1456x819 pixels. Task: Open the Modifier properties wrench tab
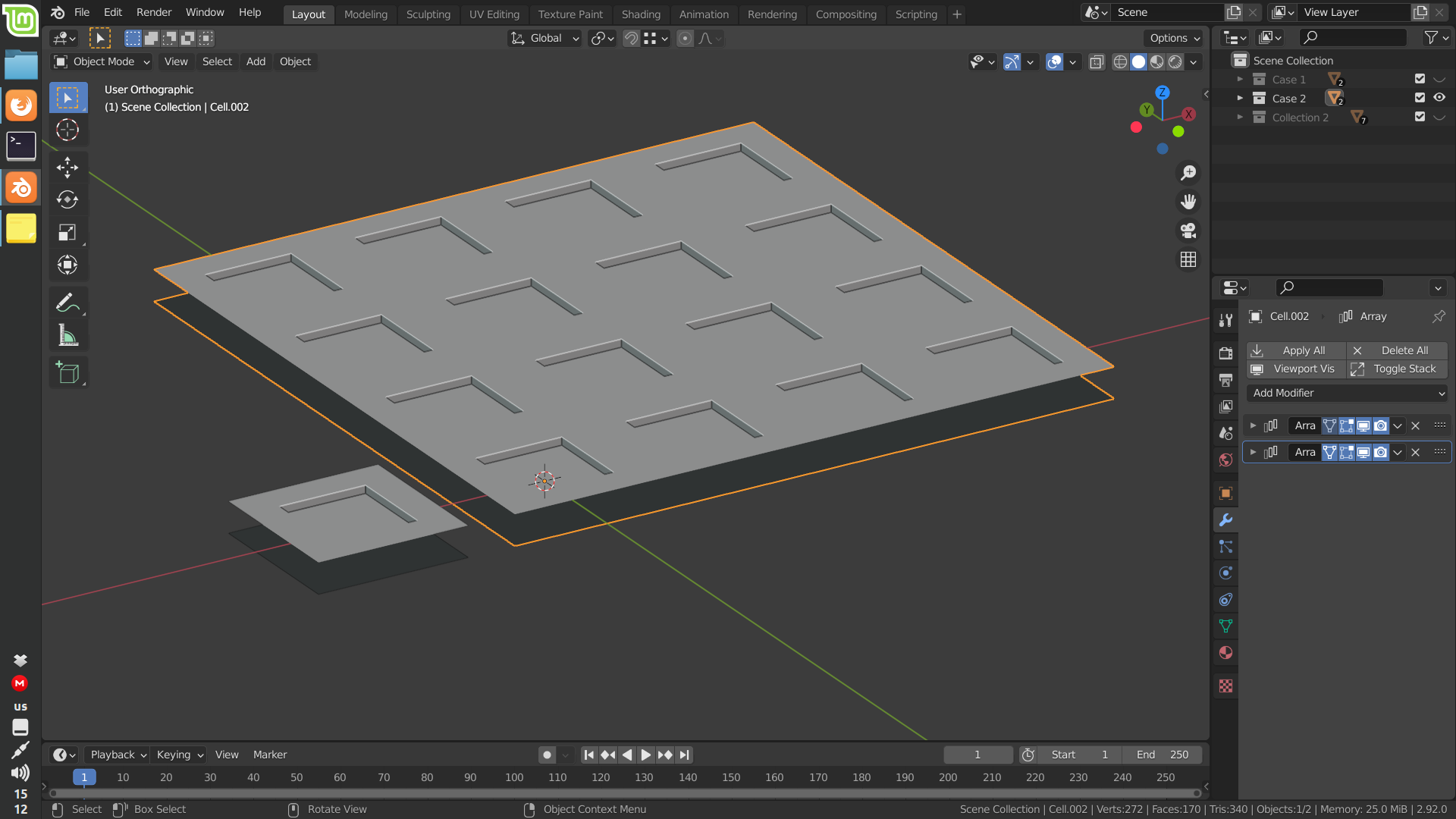pos(1225,520)
